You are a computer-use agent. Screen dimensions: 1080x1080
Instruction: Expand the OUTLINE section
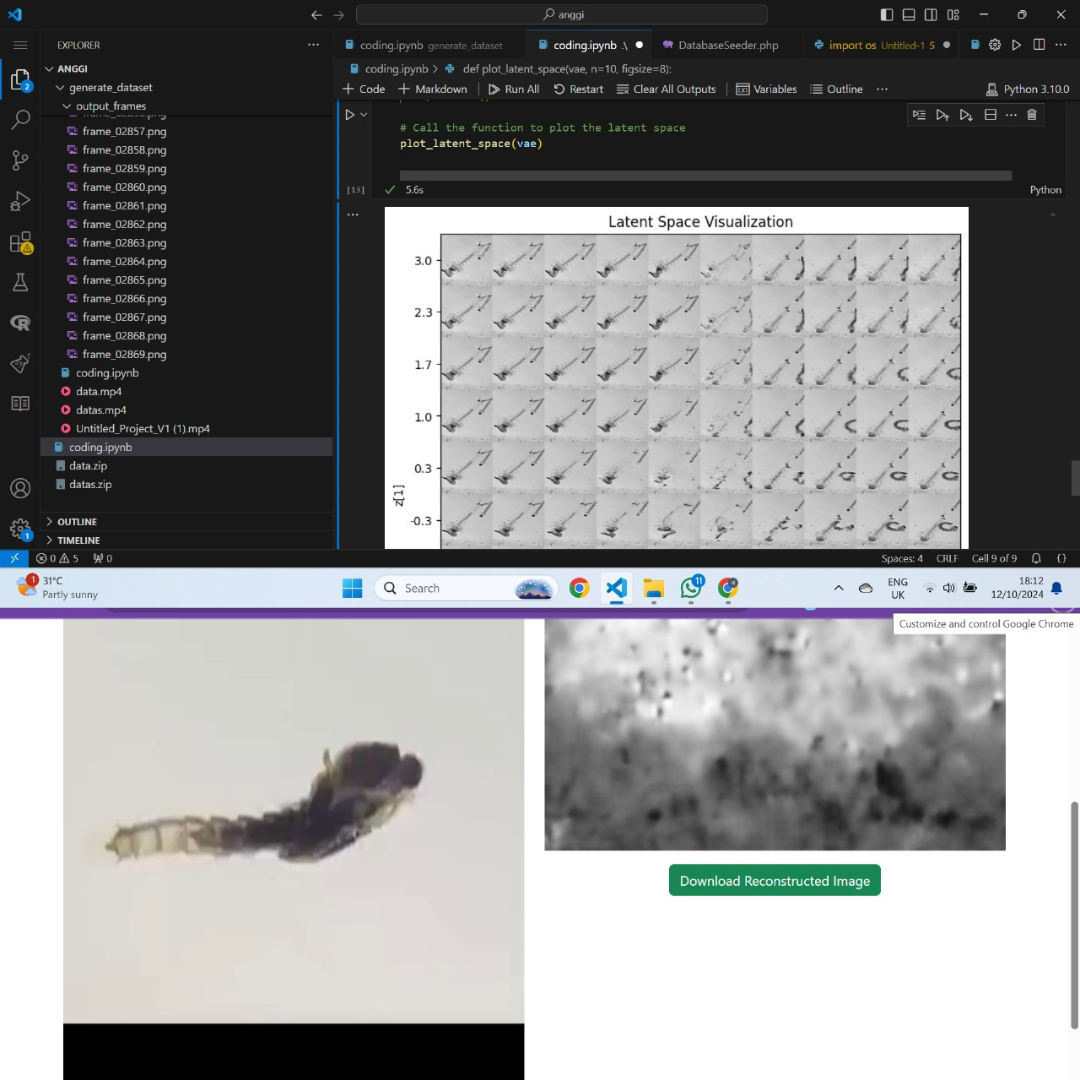pyautogui.click(x=77, y=522)
